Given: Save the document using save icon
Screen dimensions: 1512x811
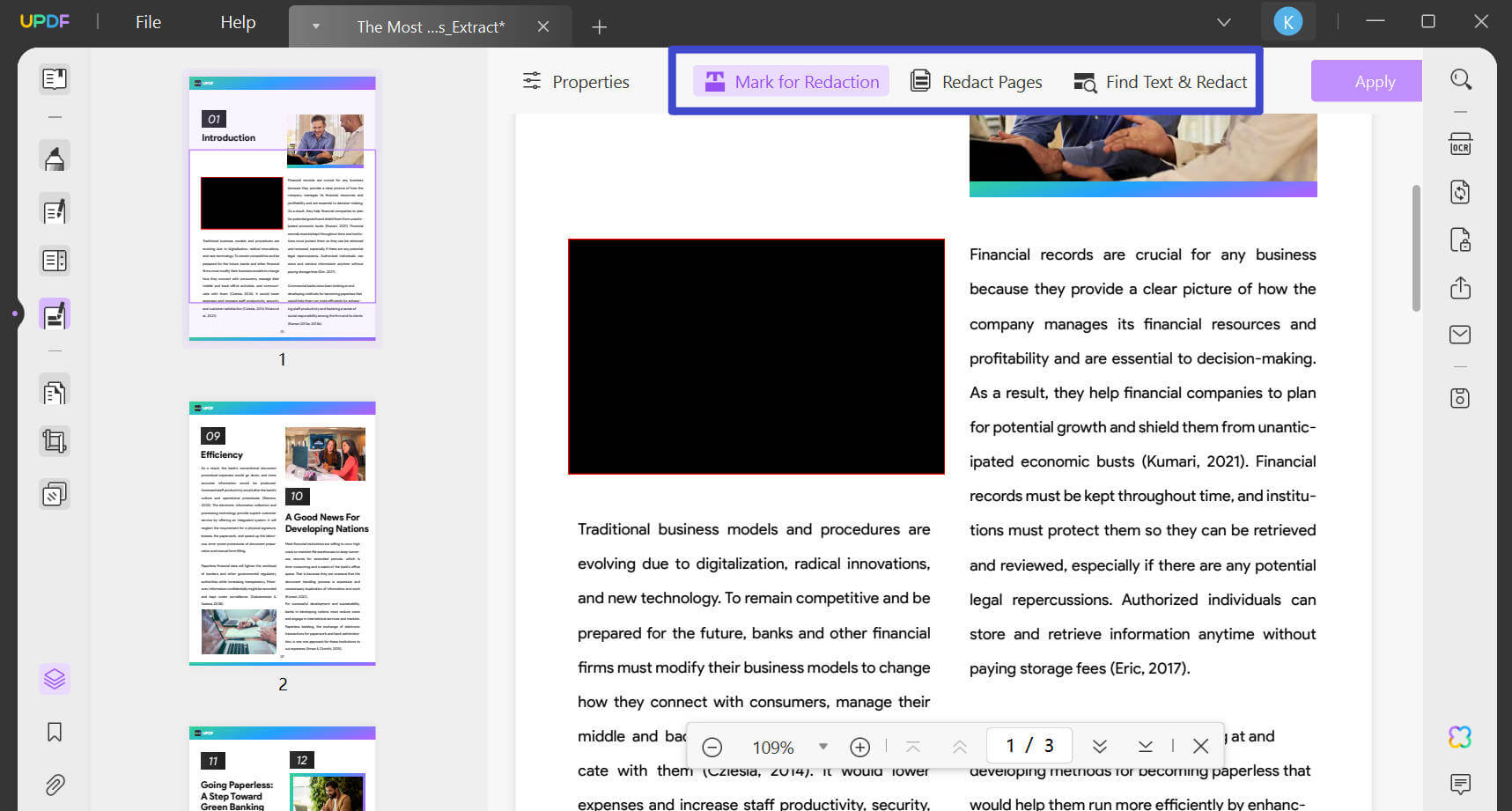Looking at the screenshot, I should (x=1459, y=398).
